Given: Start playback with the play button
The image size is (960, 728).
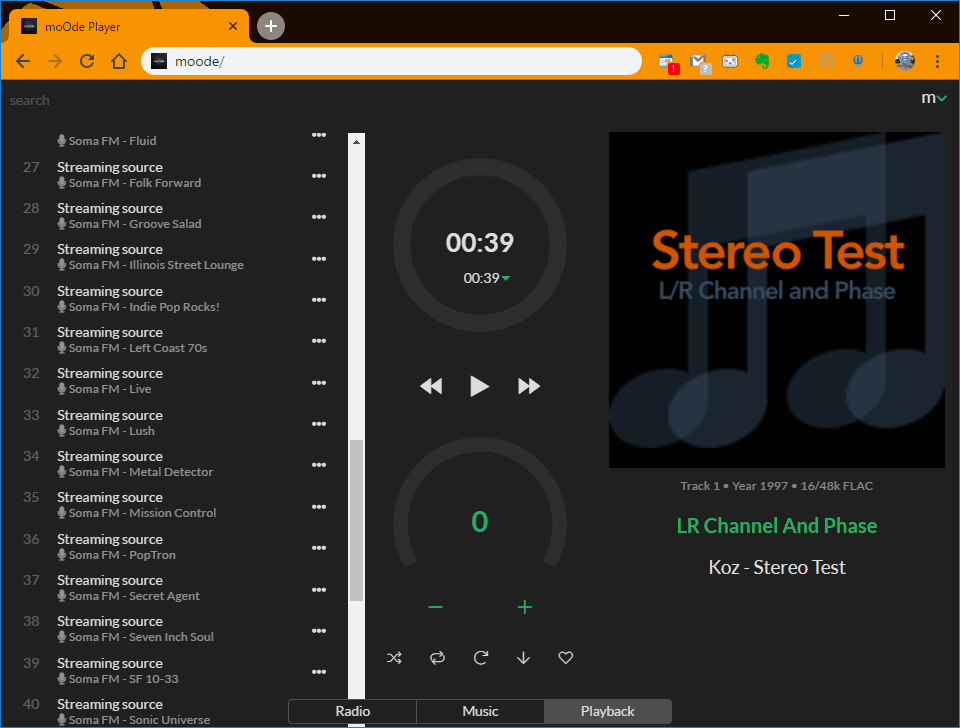Looking at the screenshot, I should (479, 386).
